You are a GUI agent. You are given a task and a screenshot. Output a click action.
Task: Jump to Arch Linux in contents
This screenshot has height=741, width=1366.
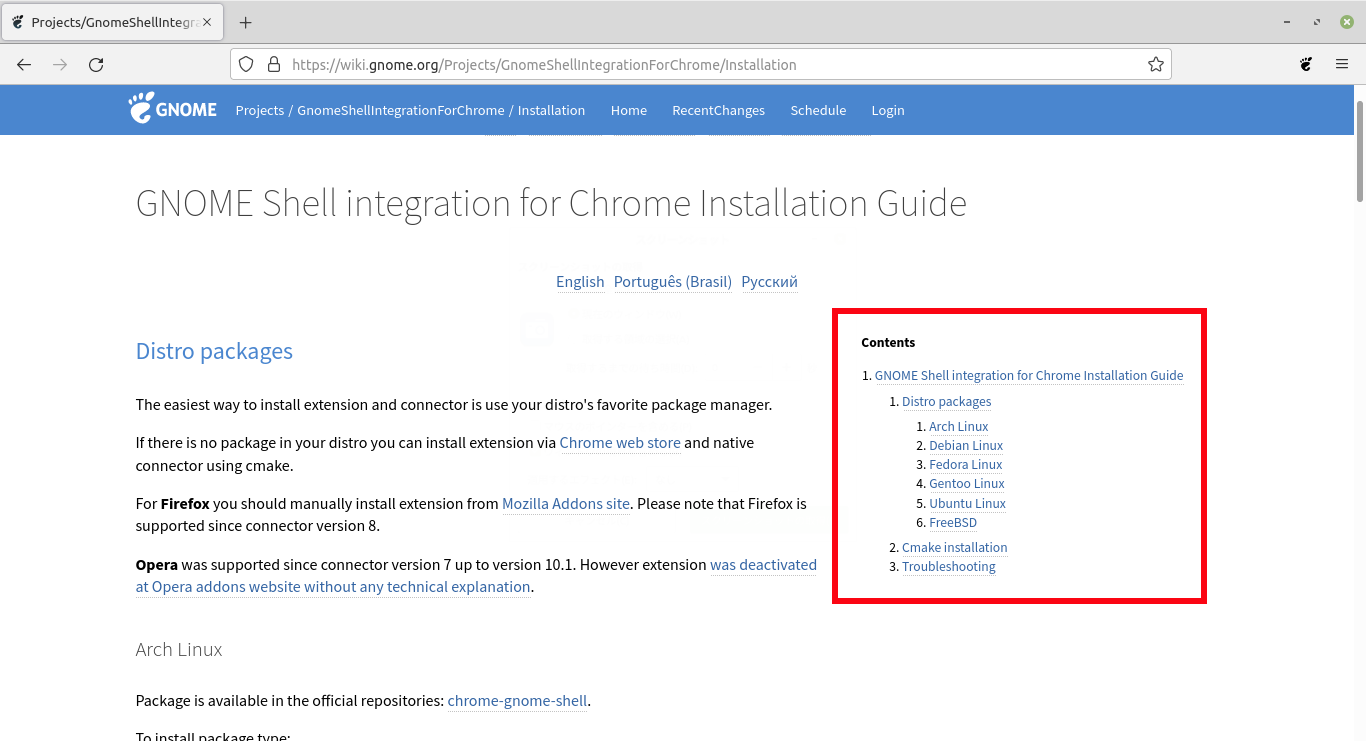coord(958,426)
